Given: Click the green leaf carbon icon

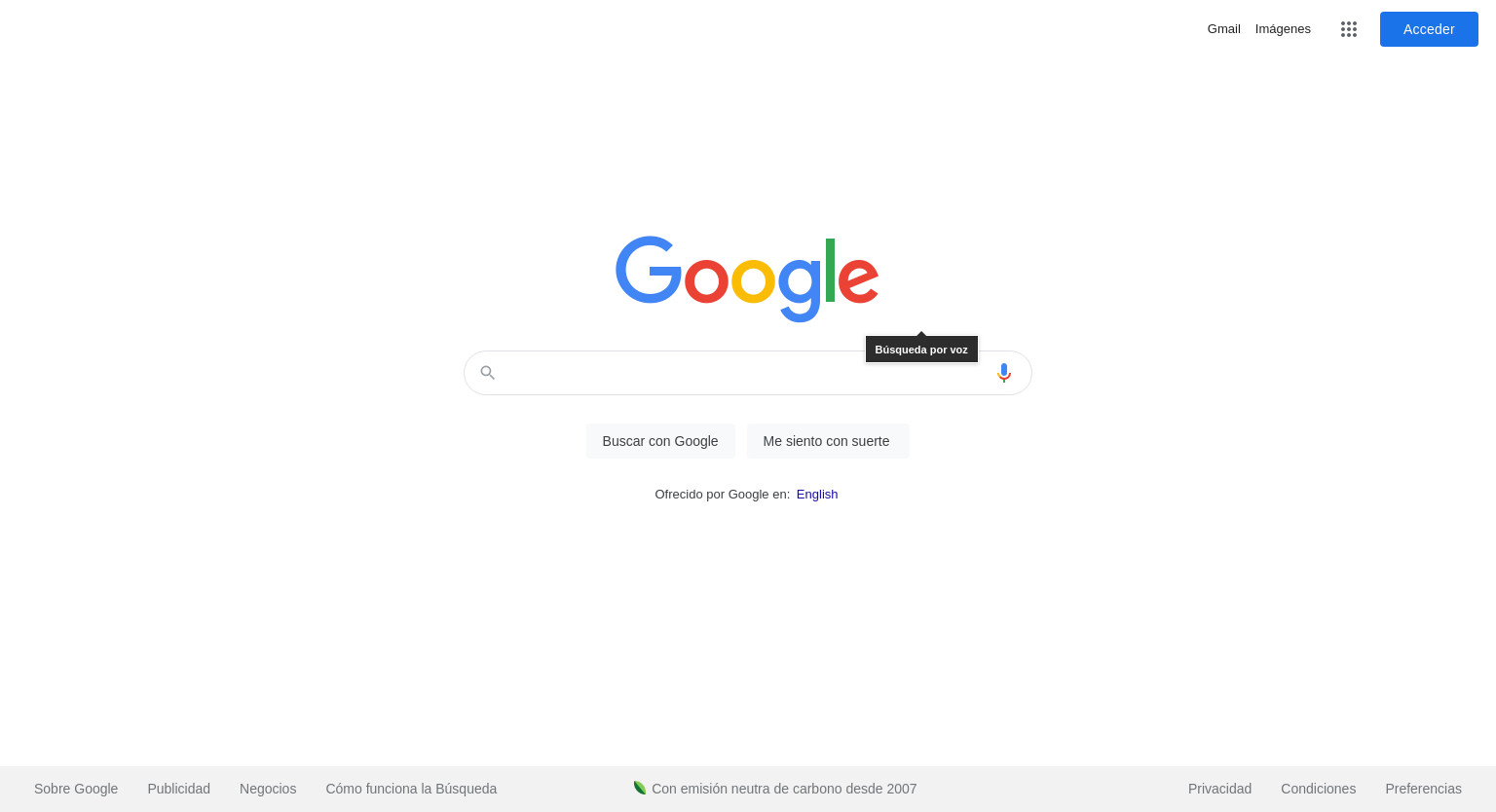Looking at the screenshot, I should (640, 788).
